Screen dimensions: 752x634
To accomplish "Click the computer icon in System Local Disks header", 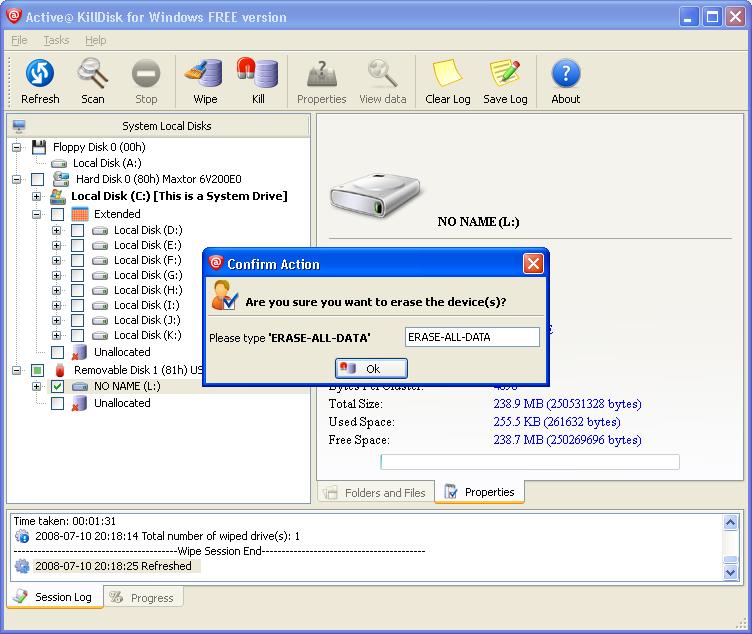I will point(19,126).
